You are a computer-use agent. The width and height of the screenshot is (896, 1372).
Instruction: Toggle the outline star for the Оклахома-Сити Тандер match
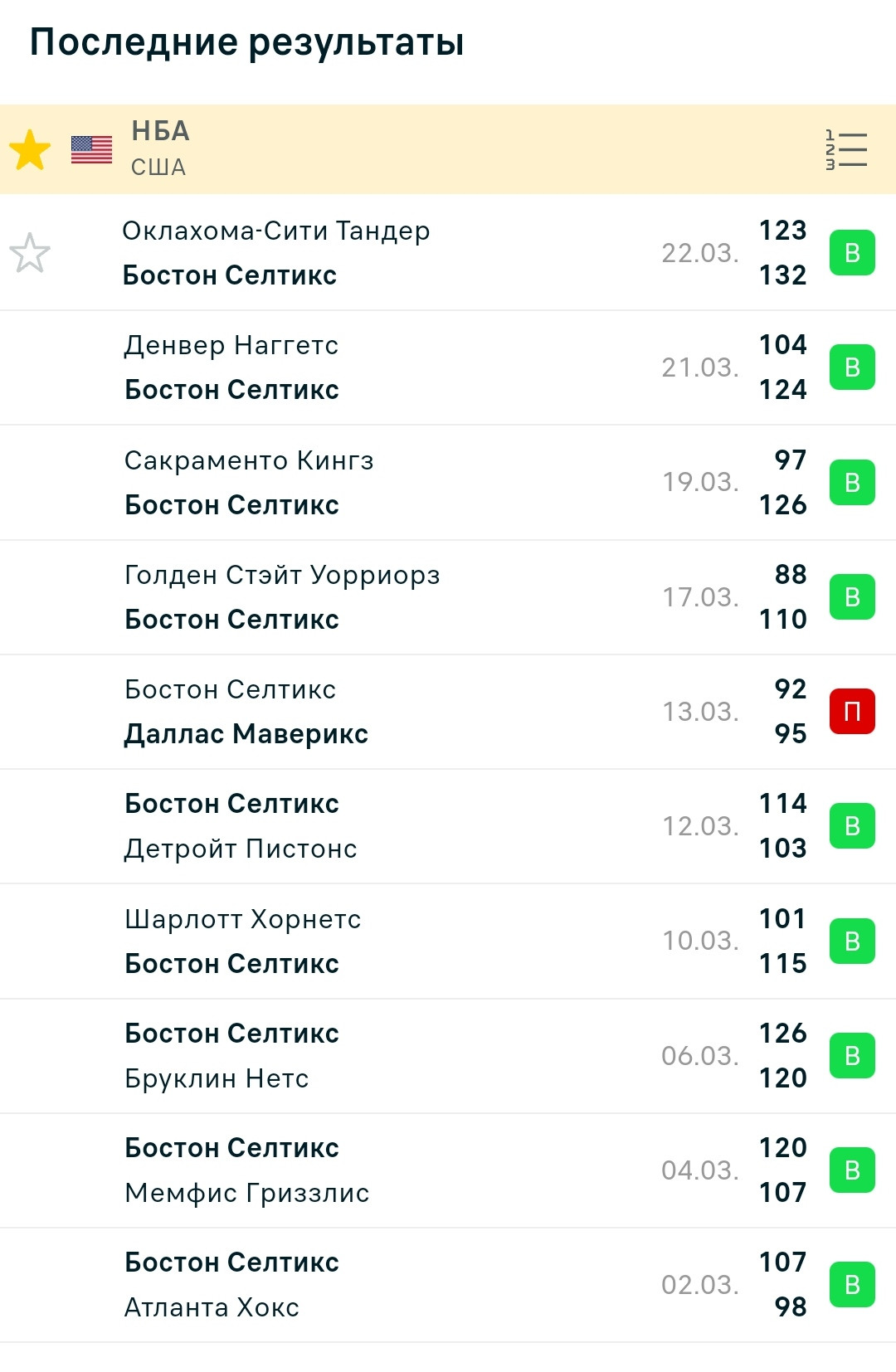pyautogui.click(x=30, y=253)
